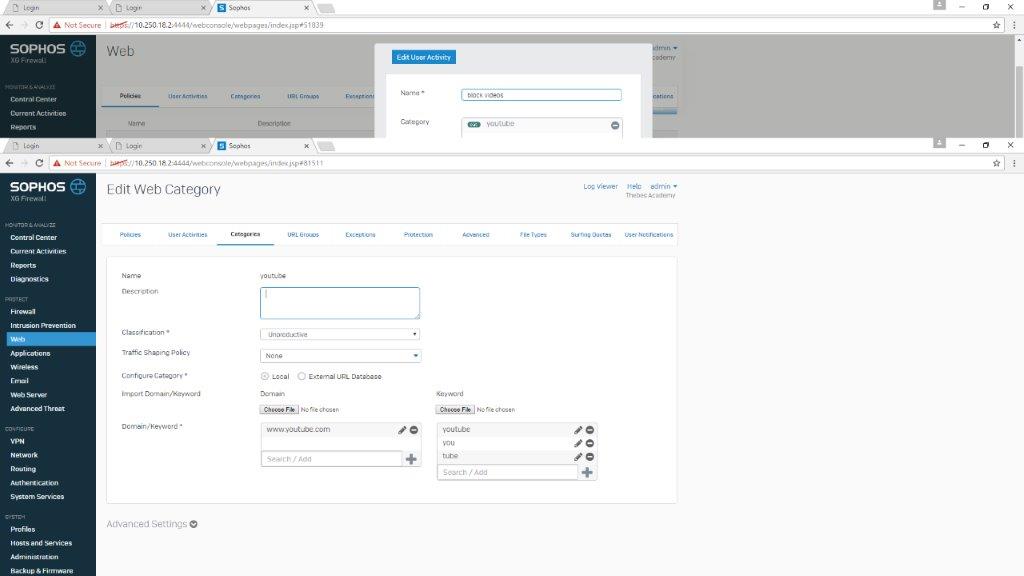Open admin menu in upper window
This screenshot has height=576, width=1024.
click(x=665, y=48)
